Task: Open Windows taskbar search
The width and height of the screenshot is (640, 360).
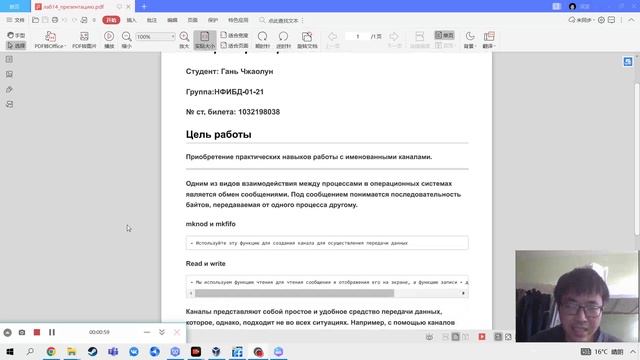Action: coord(30,351)
